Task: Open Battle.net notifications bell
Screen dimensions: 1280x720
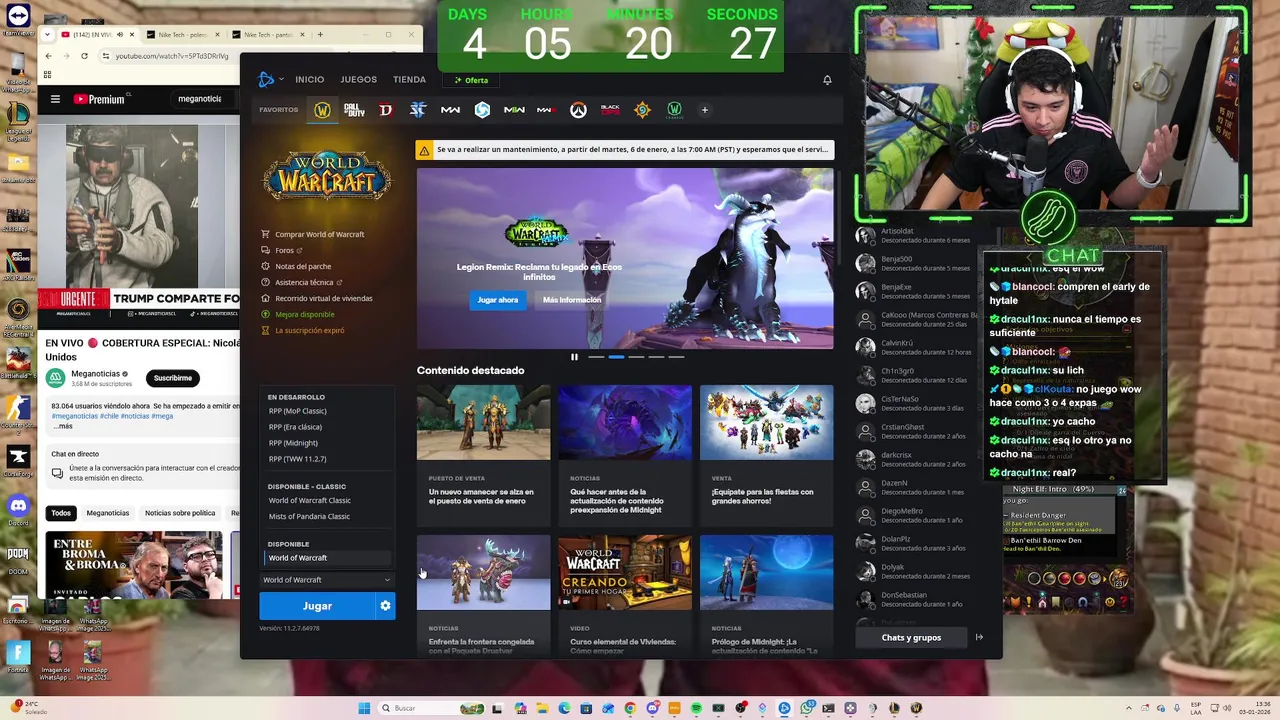Action: click(827, 80)
